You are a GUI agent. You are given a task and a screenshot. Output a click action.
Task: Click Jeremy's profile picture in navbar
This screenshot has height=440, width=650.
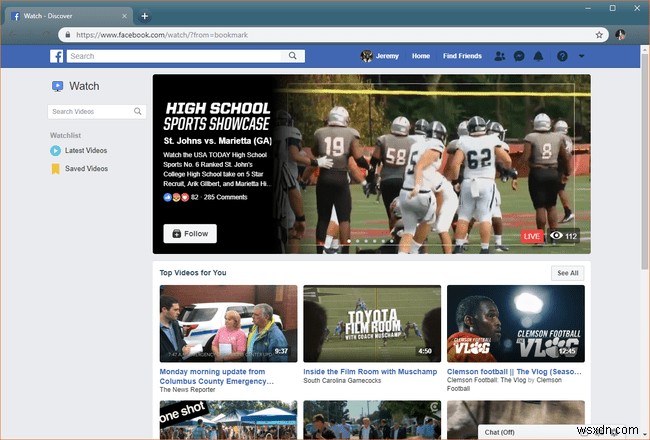tap(366, 56)
